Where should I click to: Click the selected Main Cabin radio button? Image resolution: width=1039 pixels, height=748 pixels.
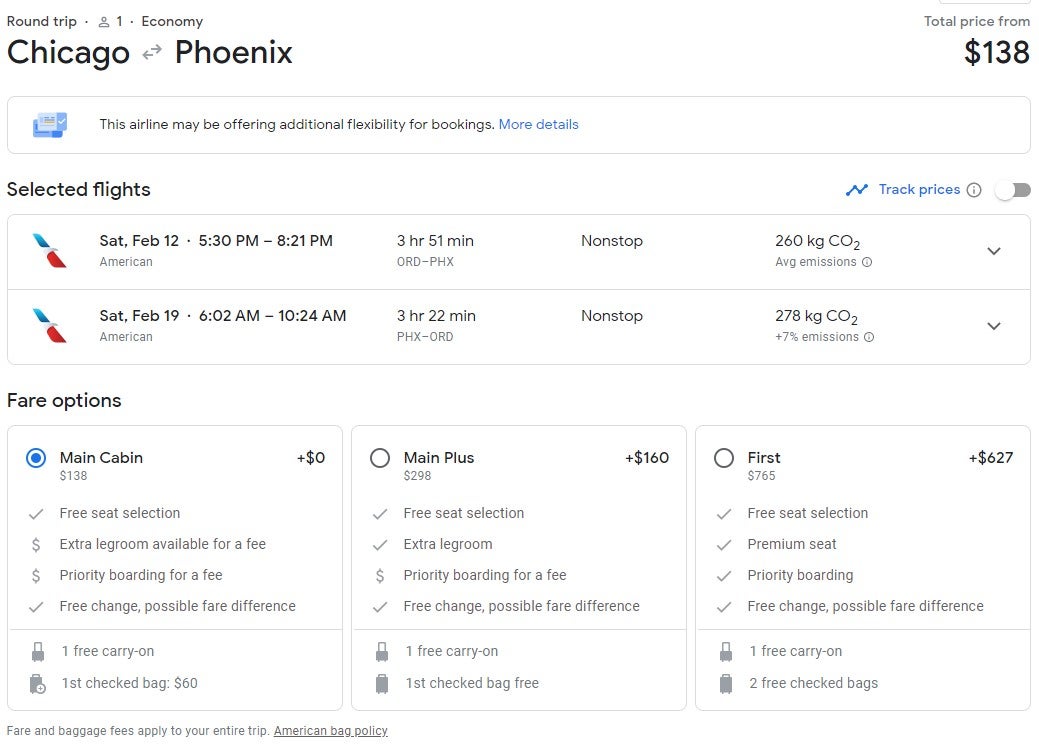point(36,457)
